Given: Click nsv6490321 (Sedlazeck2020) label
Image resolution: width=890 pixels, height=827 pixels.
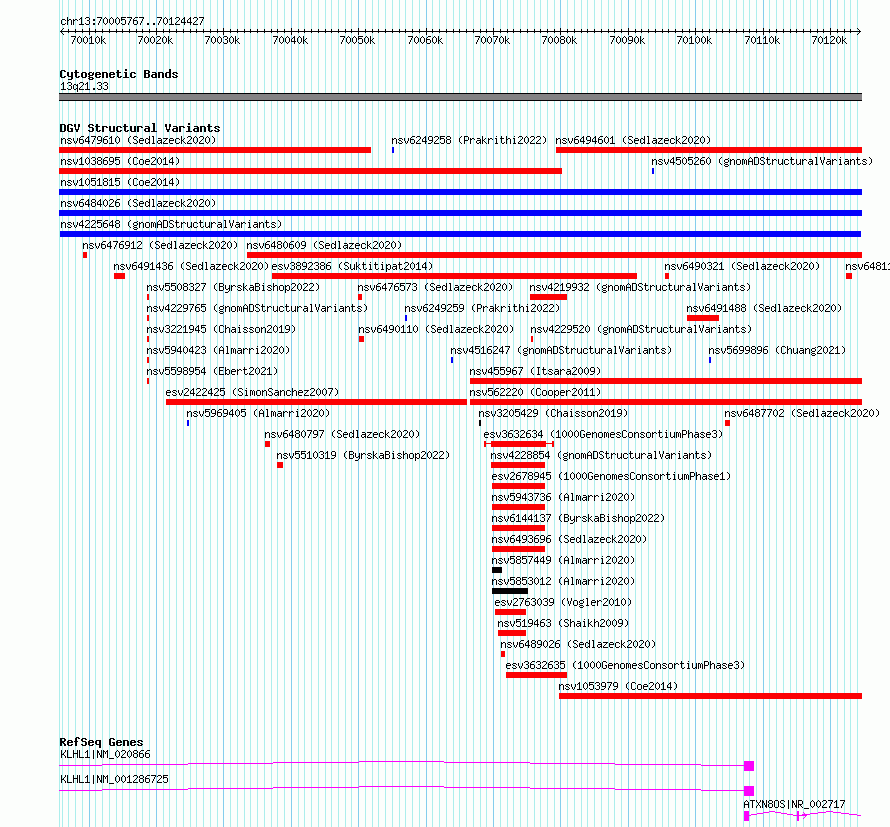Looking at the screenshot, I should pos(742,266).
